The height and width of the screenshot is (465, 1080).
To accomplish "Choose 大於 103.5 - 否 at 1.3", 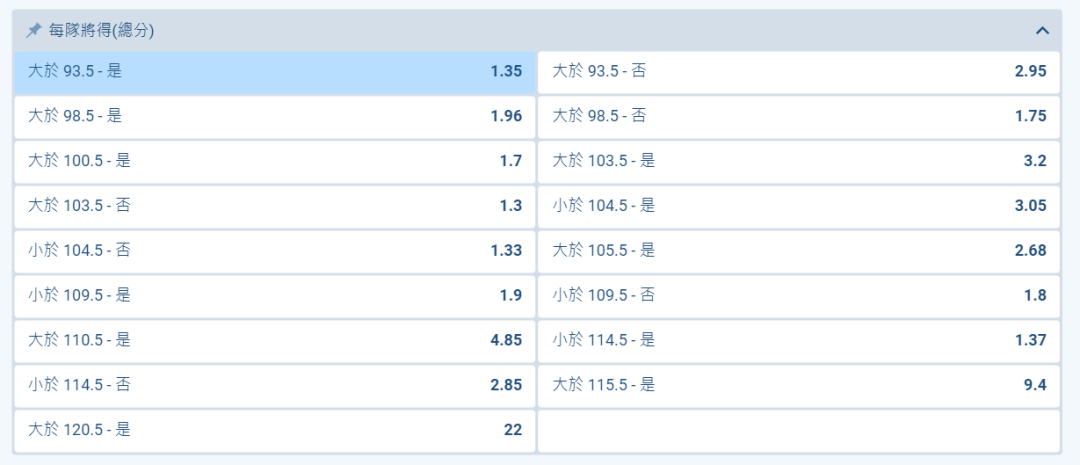I will [274, 206].
